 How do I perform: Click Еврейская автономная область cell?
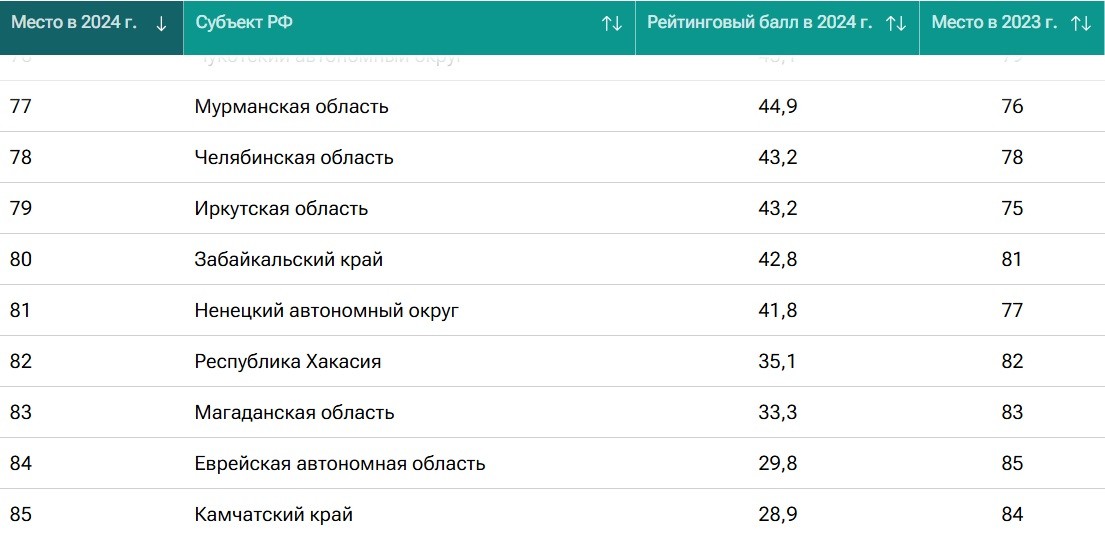[340, 464]
